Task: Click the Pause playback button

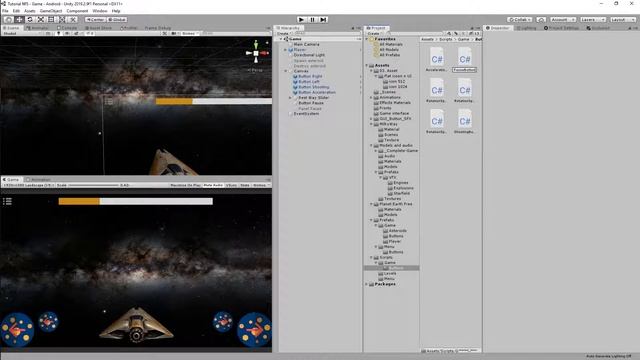Action: click(x=312, y=20)
